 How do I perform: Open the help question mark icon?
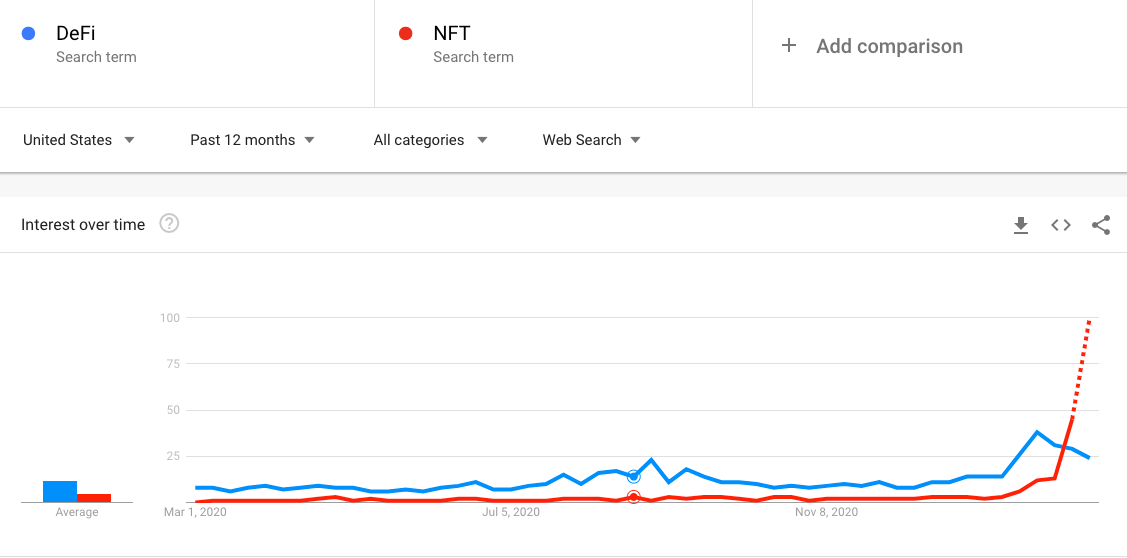click(x=169, y=224)
